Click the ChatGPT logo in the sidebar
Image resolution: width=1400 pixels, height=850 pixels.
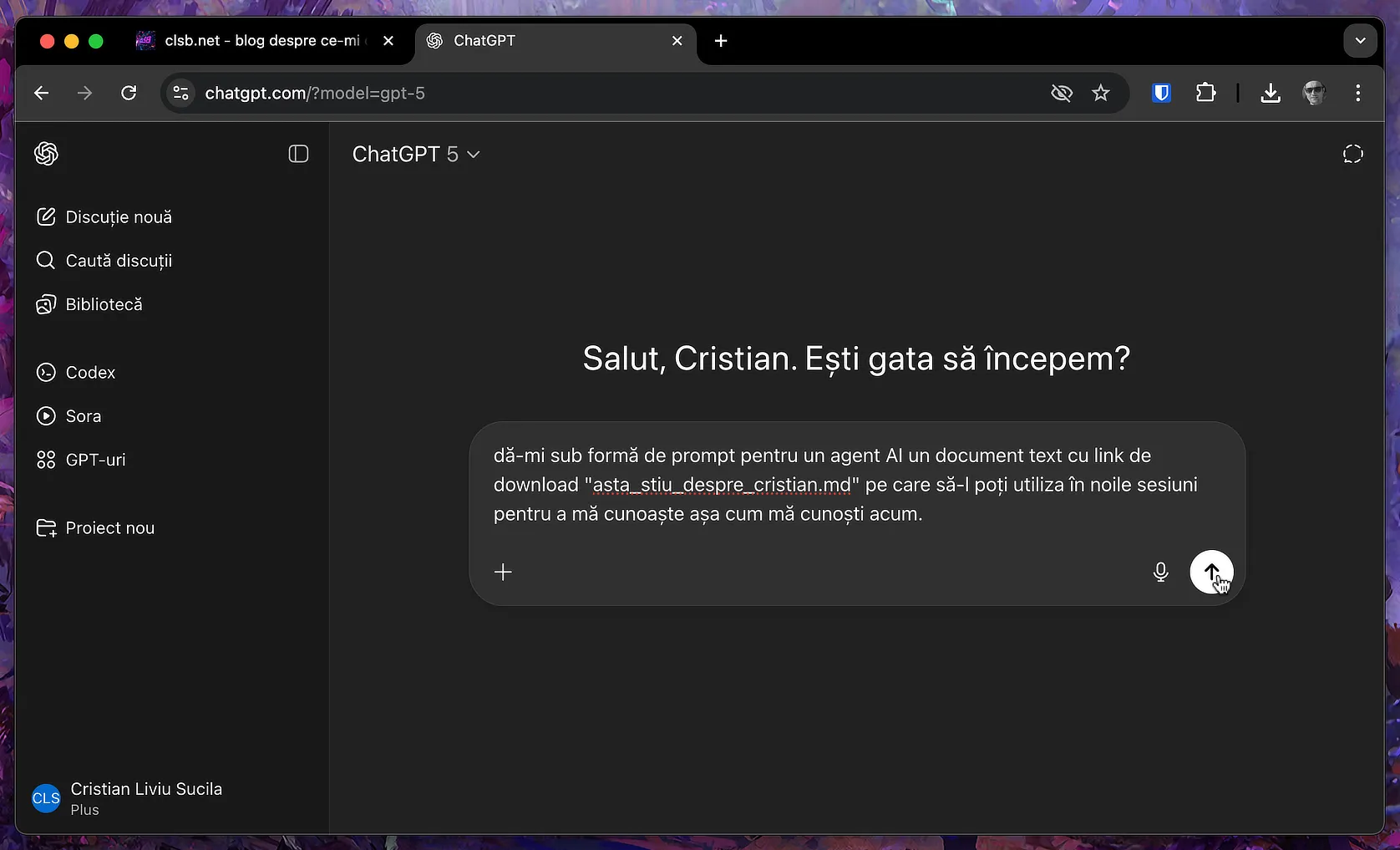(x=46, y=154)
